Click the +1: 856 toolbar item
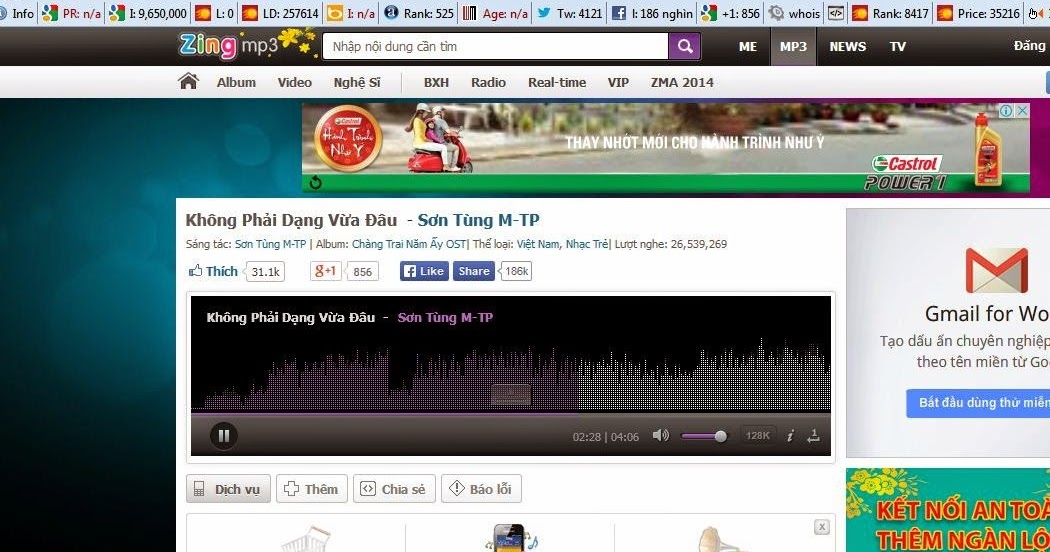Viewport: 1050px width, 552px height. [731, 13]
